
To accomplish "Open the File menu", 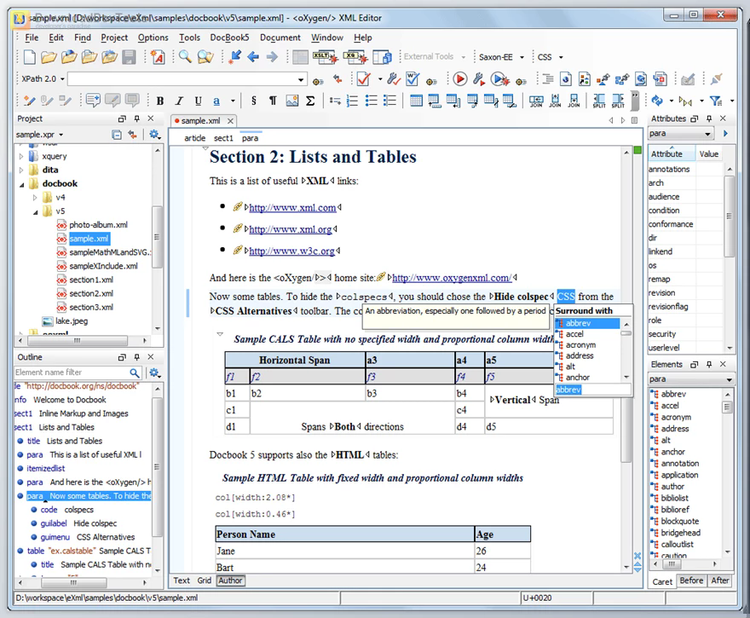I will tap(32, 37).
